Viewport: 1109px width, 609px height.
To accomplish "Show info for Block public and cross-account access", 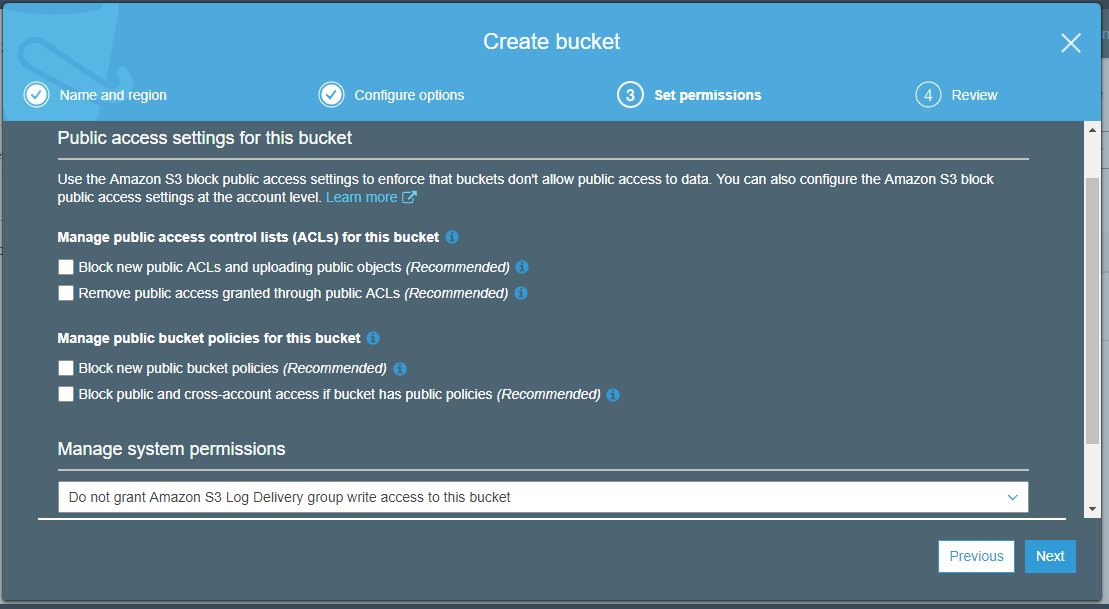I will click(x=613, y=395).
